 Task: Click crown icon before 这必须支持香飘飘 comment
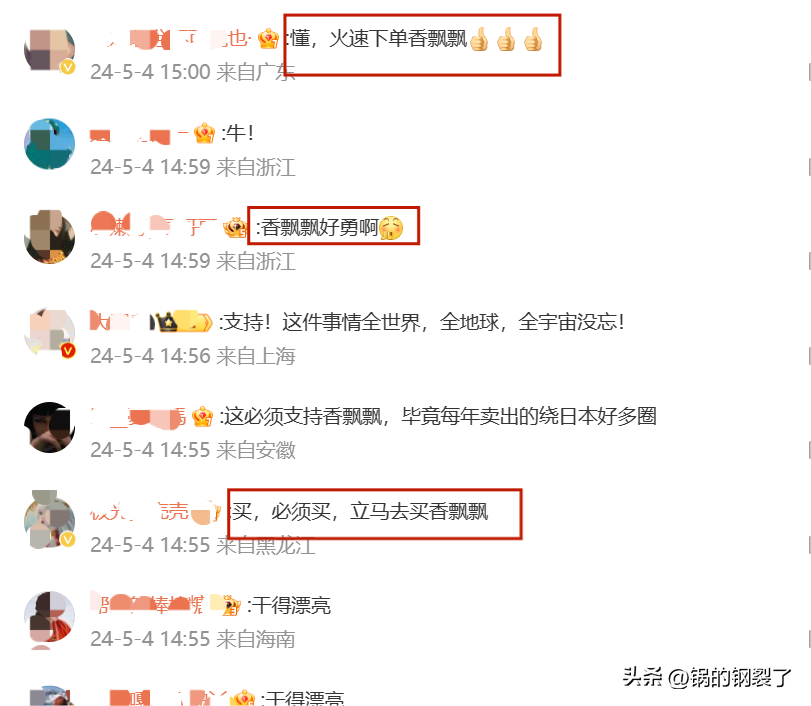(202, 416)
